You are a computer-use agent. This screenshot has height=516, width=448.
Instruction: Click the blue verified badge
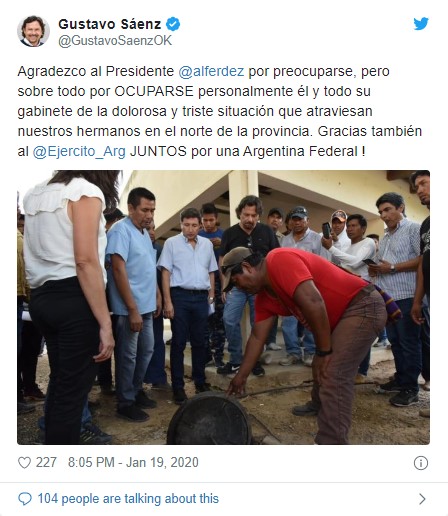pyautogui.click(x=173, y=24)
